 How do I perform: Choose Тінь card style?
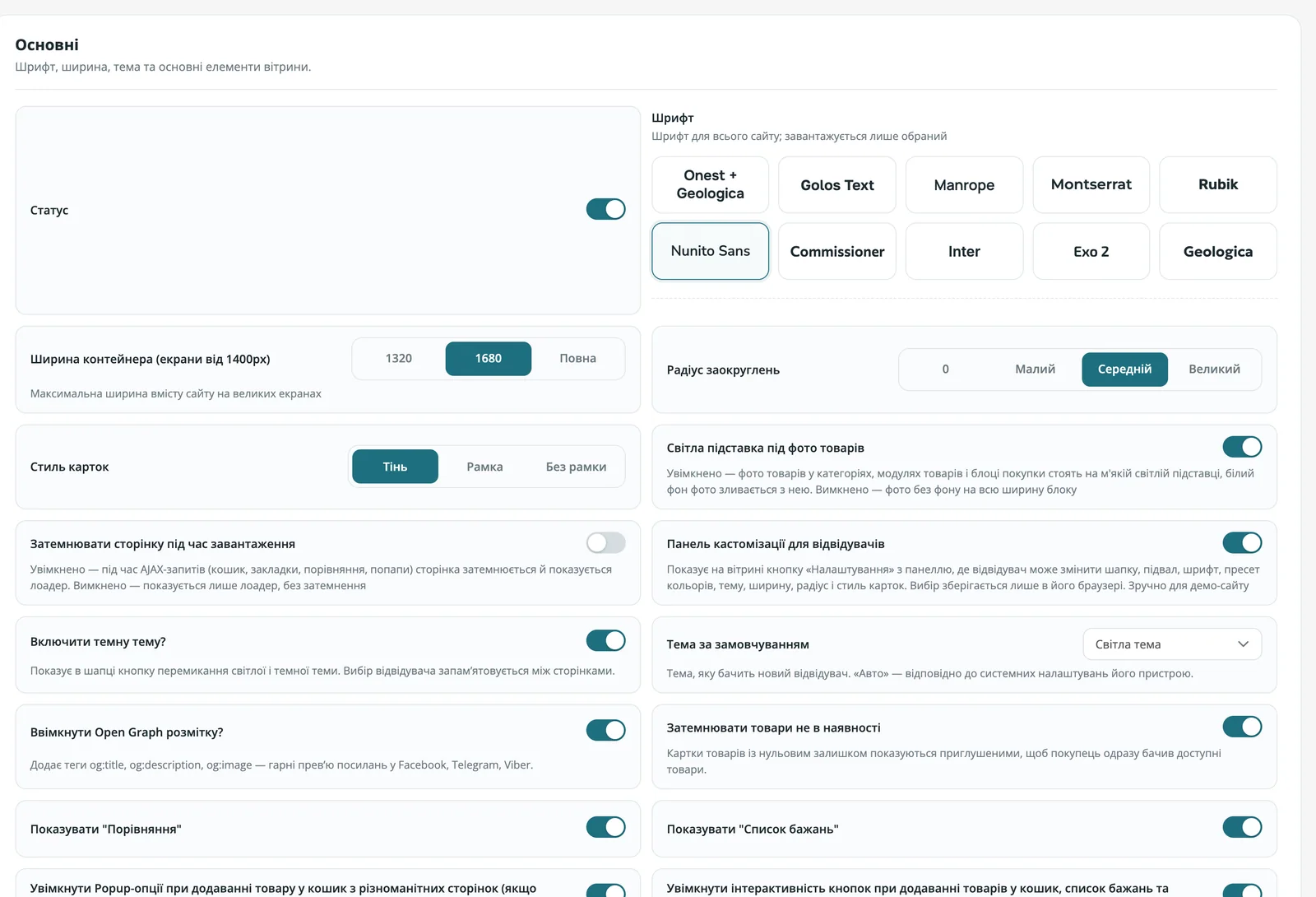click(396, 467)
